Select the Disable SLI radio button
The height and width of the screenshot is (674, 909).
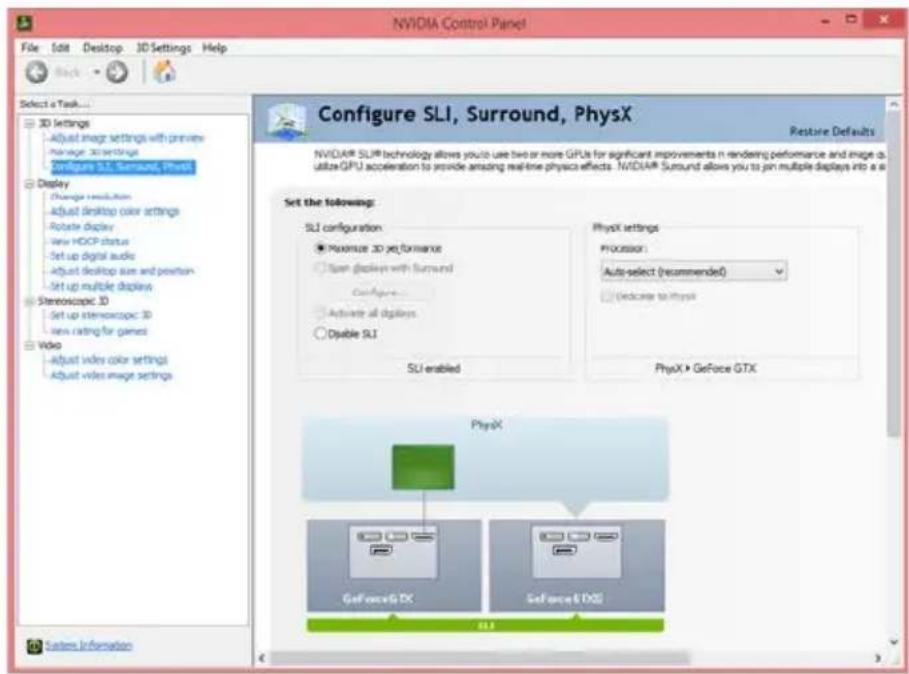click(319, 333)
